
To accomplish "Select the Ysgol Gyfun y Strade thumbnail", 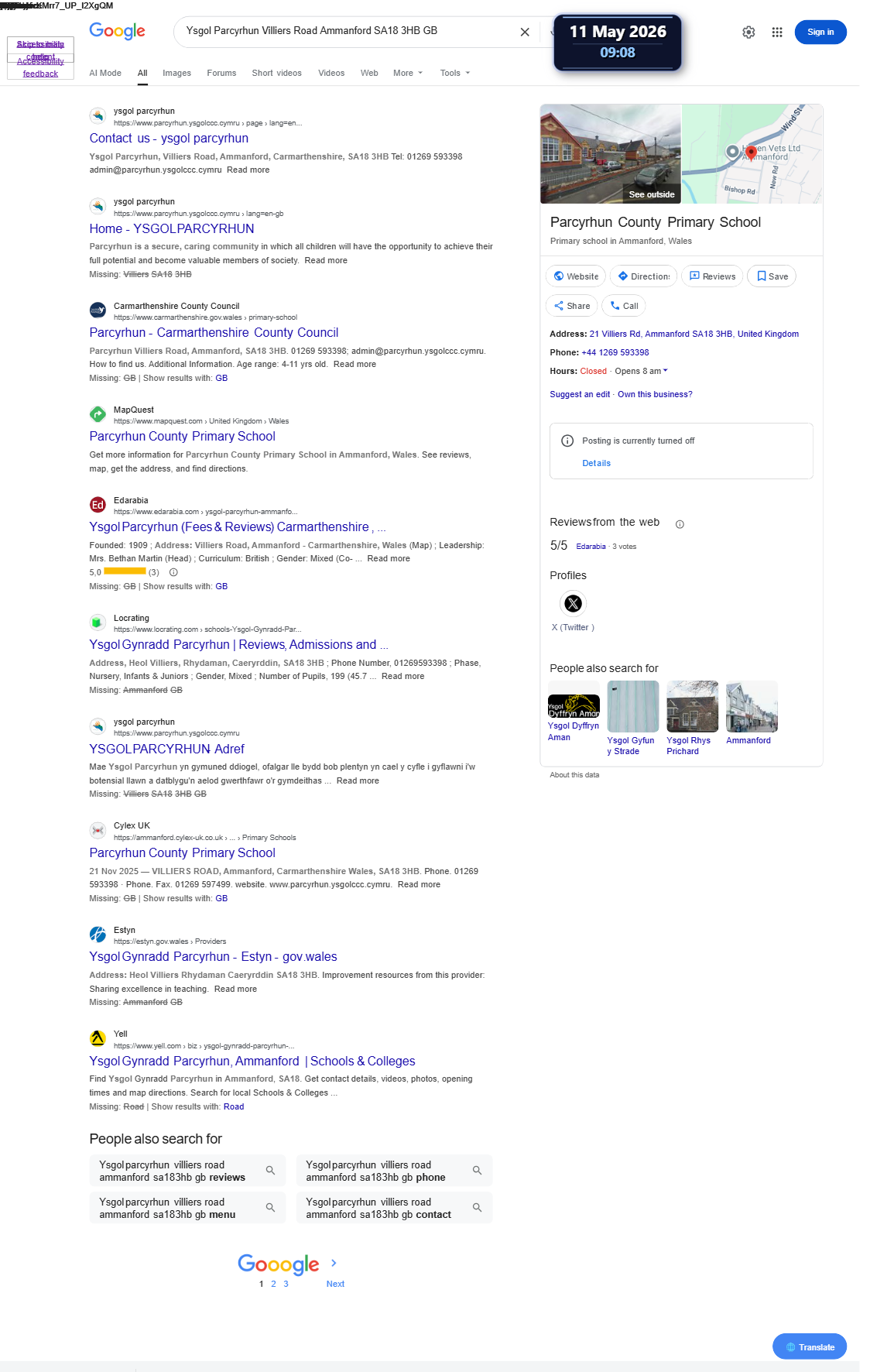I will tap(633, 707).
